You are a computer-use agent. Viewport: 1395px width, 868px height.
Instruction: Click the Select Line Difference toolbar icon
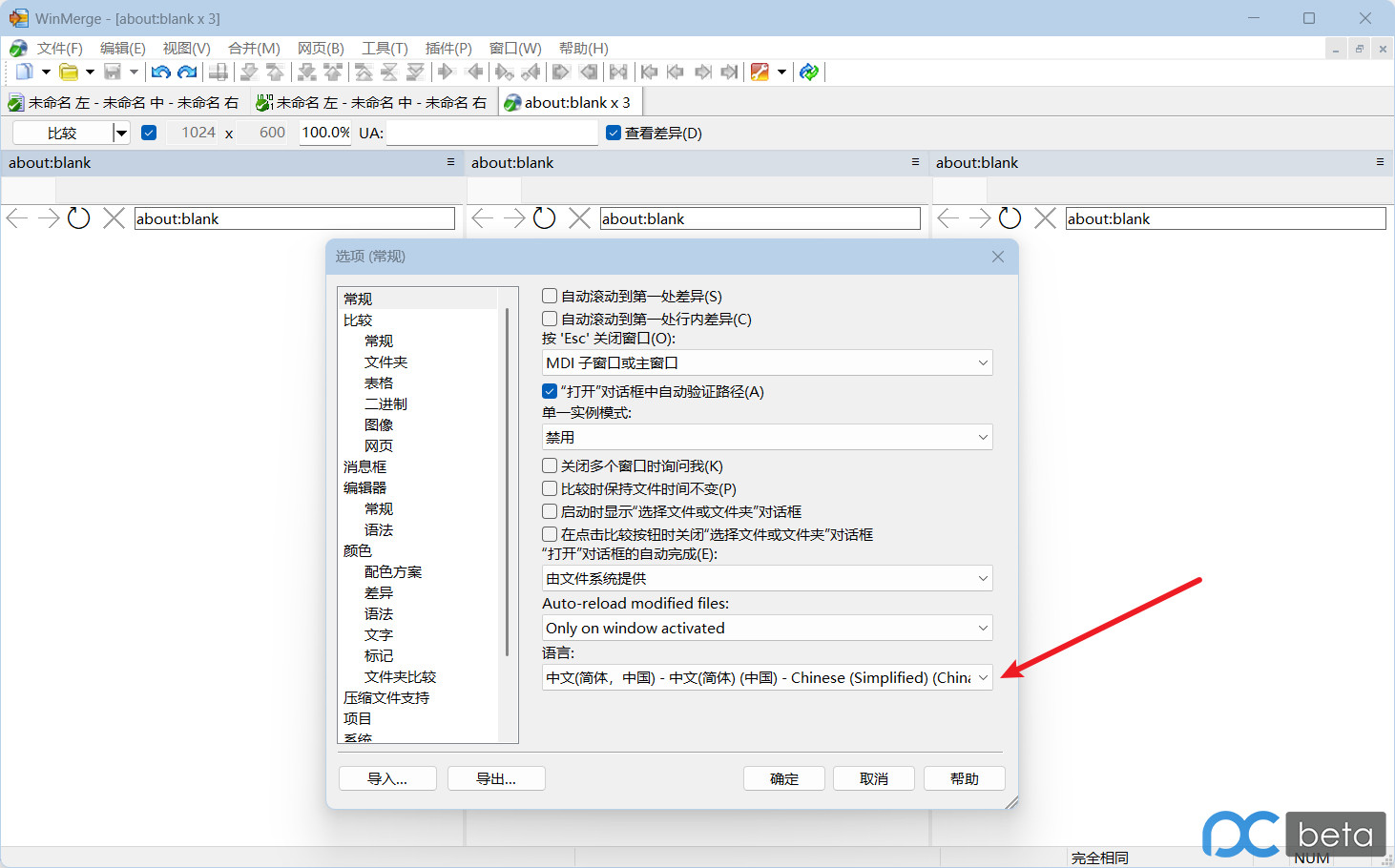[219, 72]
